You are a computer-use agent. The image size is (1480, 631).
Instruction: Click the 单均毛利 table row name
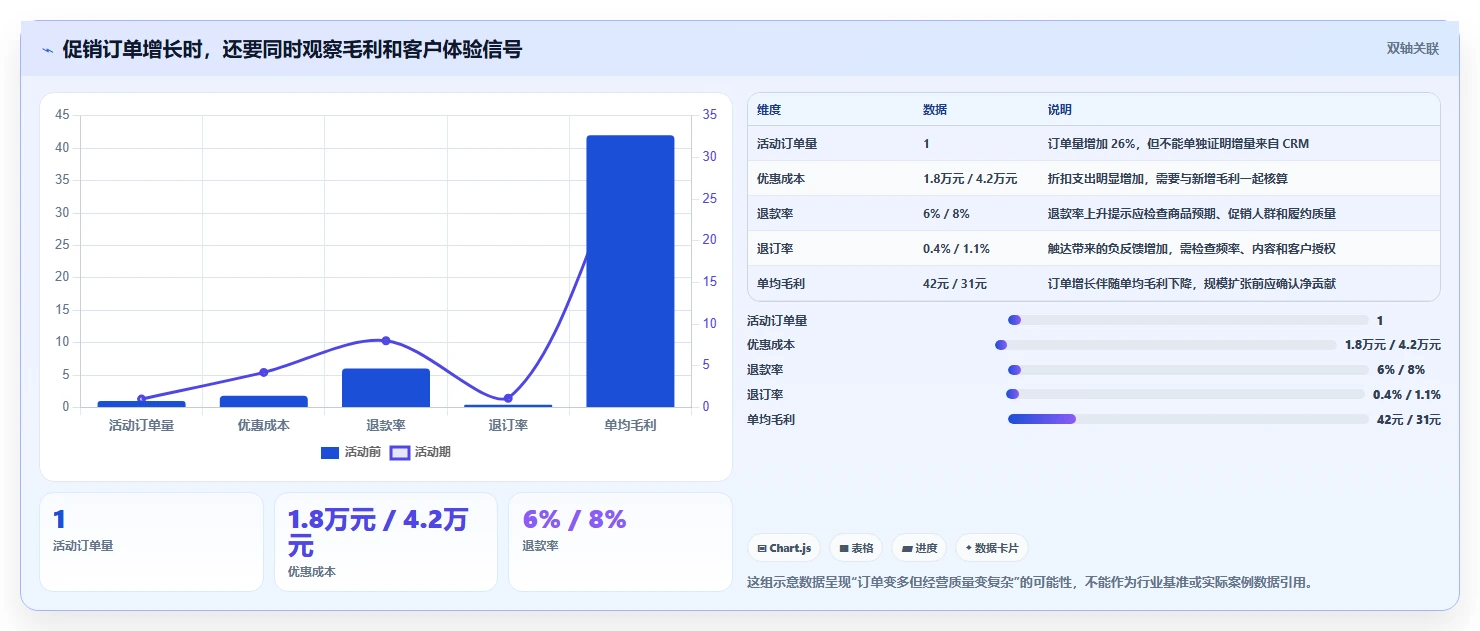tap(781, 284)
